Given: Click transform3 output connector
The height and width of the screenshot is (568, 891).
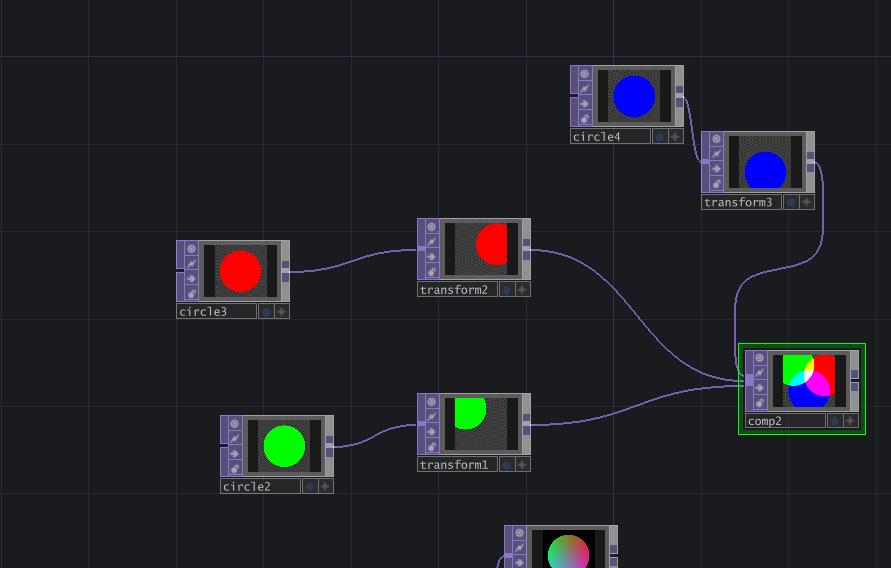Looking at the screenshot, I should pos(810,162).
